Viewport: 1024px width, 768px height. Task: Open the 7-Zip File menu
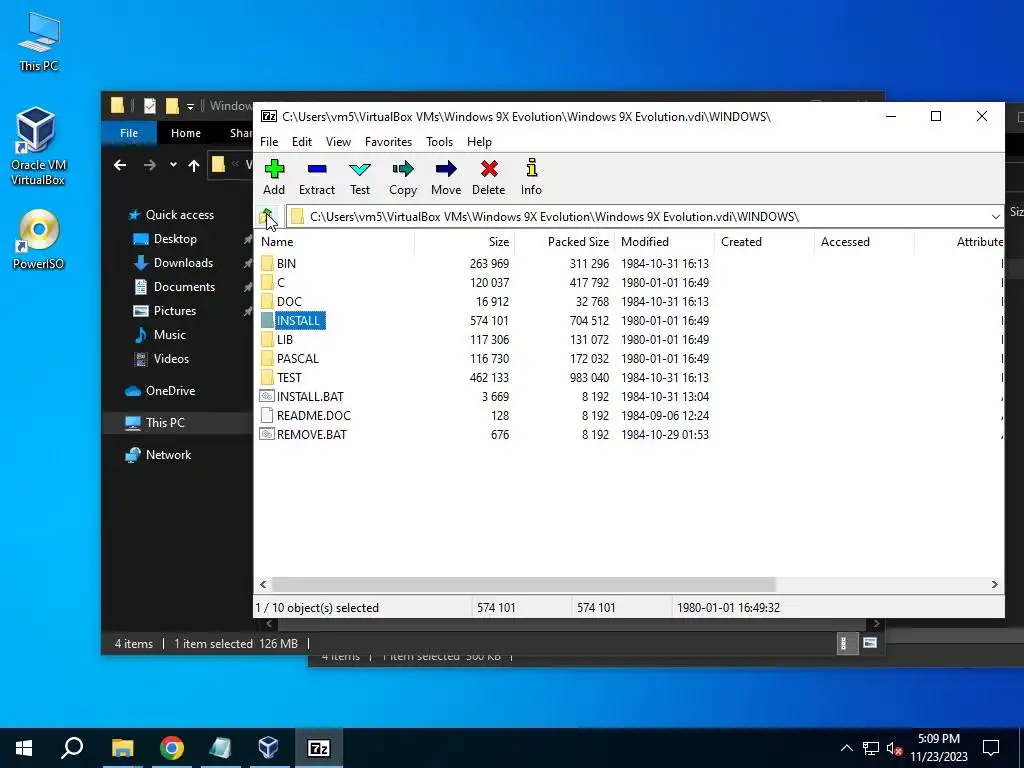click(x=269, y=142)
